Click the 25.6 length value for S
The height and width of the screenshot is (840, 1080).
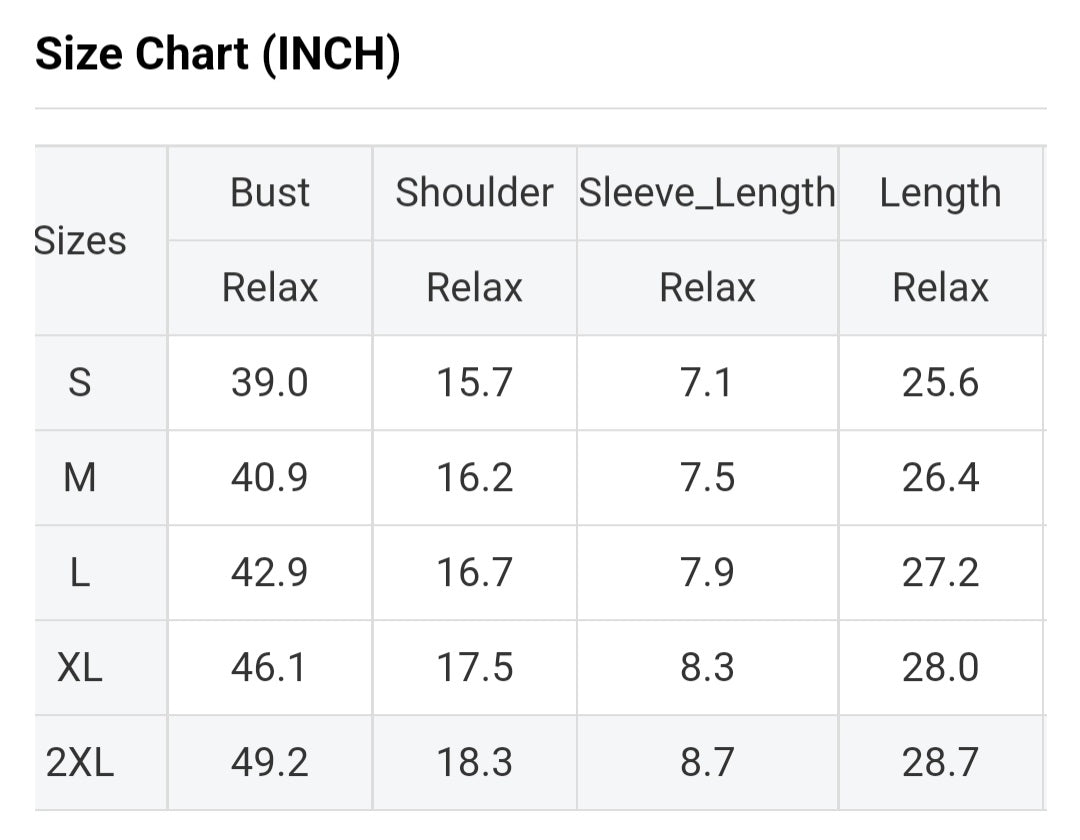[940, 383]
